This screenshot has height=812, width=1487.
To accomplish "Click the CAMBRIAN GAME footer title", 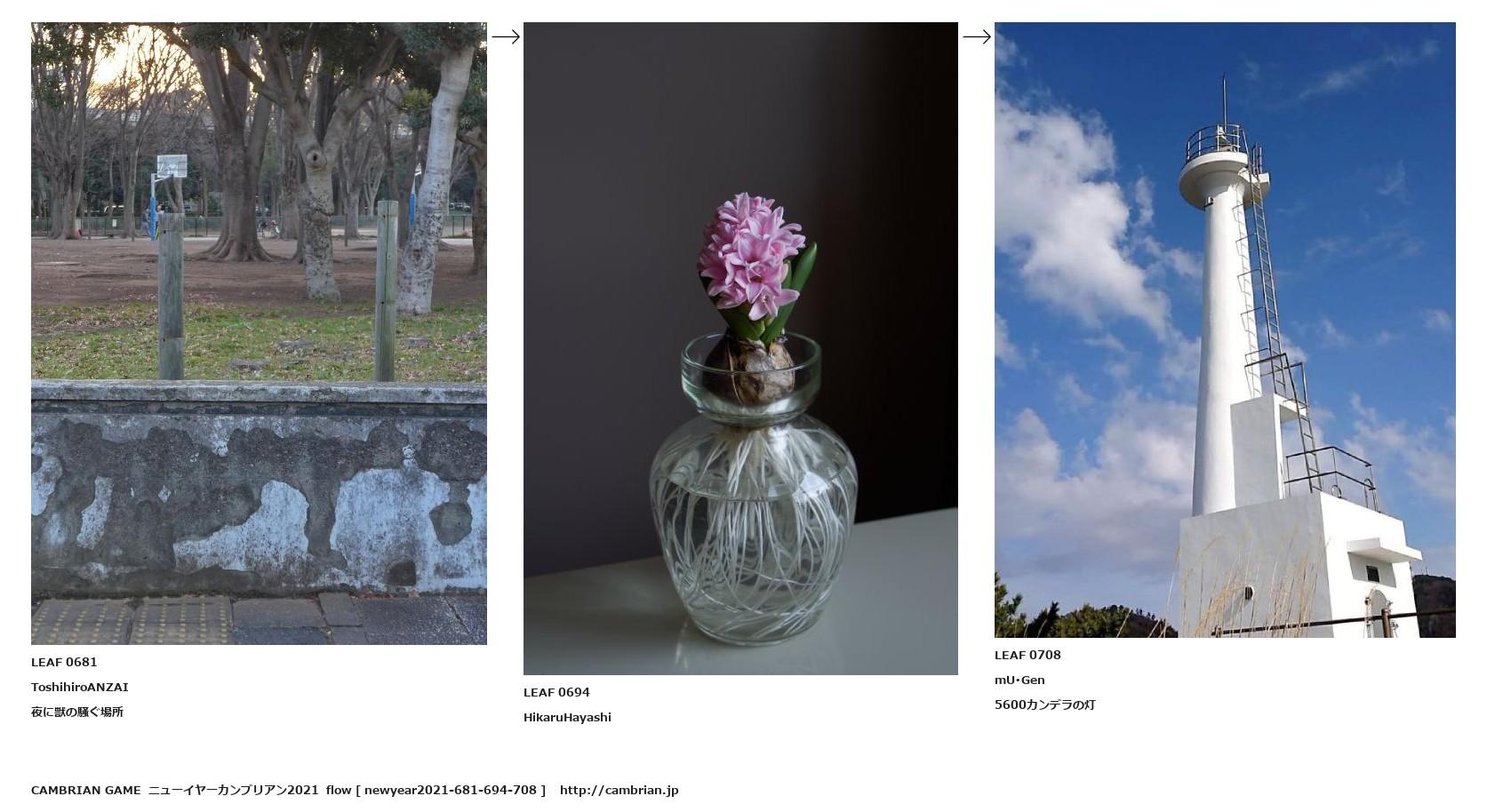I will coord(86,790).
